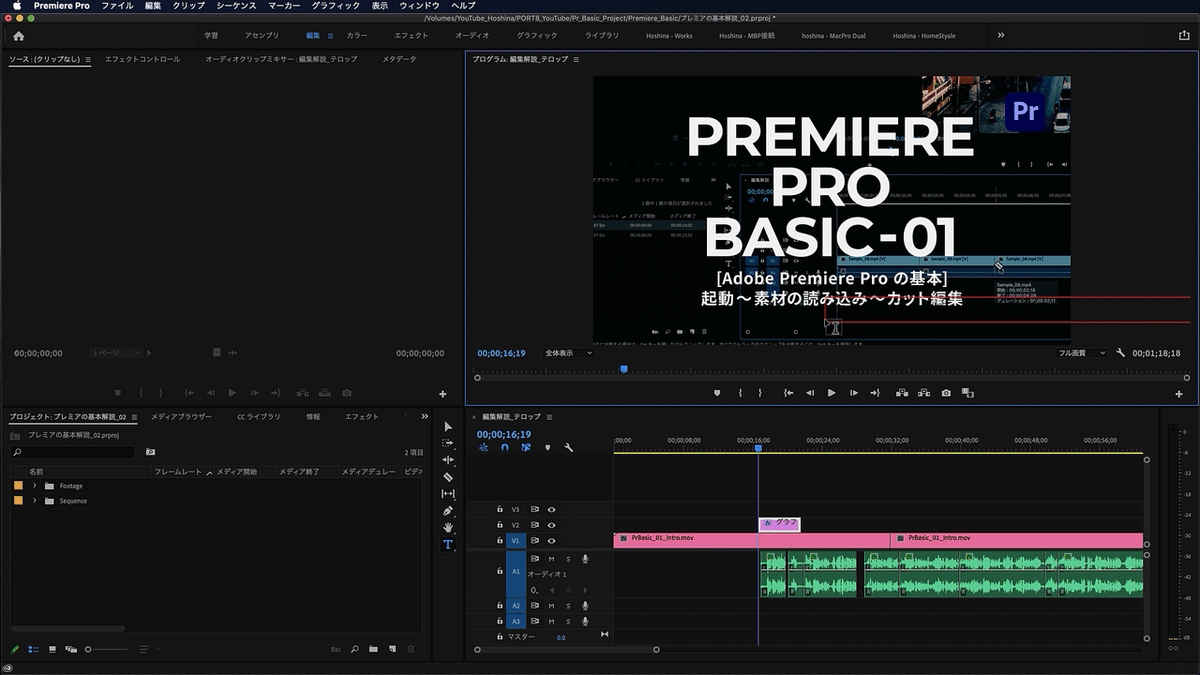The image size is (1200, 675).
Task: Add marker in Program monitor
Action: [716, 393]
